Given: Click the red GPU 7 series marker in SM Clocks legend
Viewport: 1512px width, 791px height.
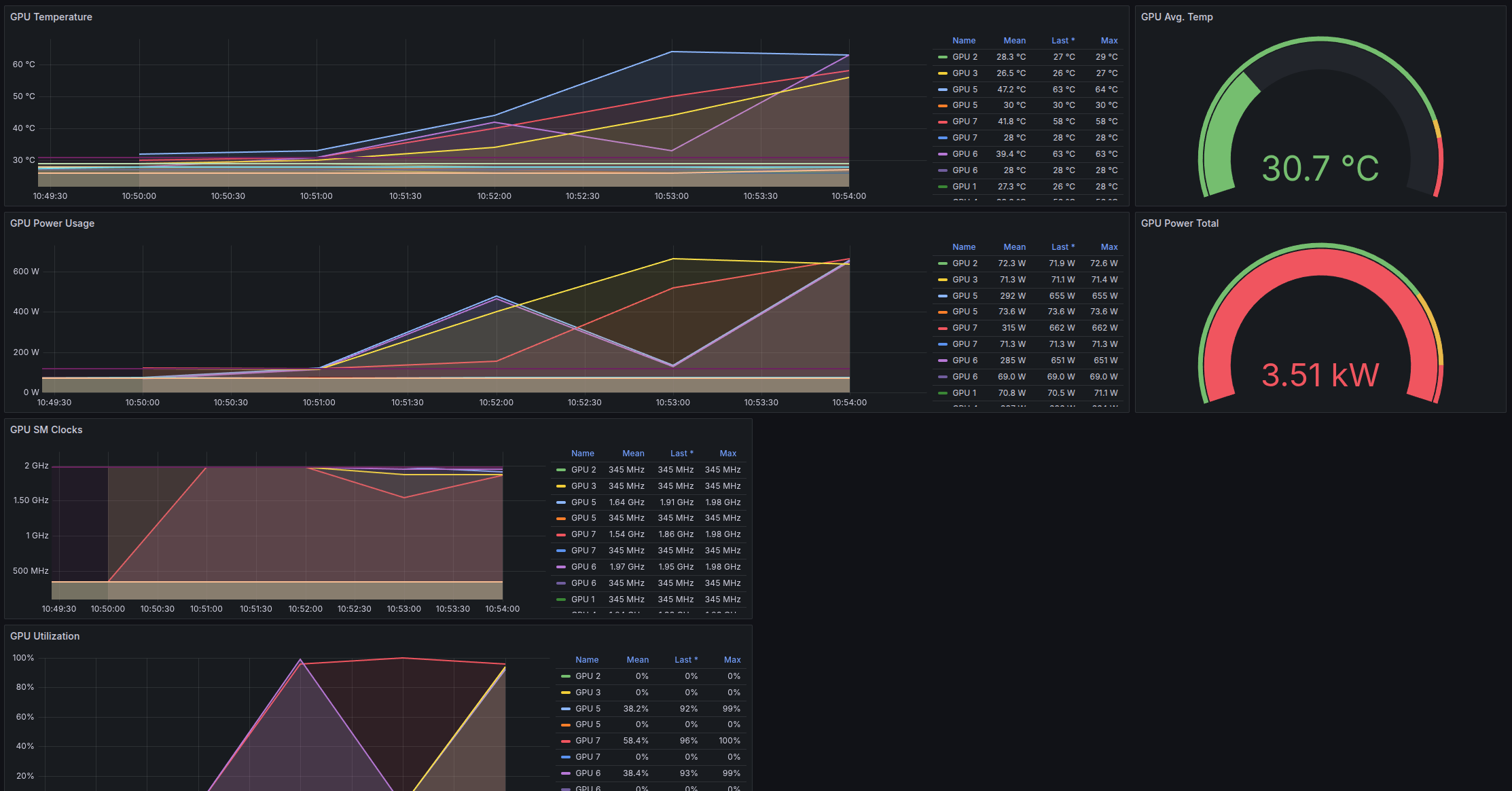Looking at the screenshot, I should [560, 534].
